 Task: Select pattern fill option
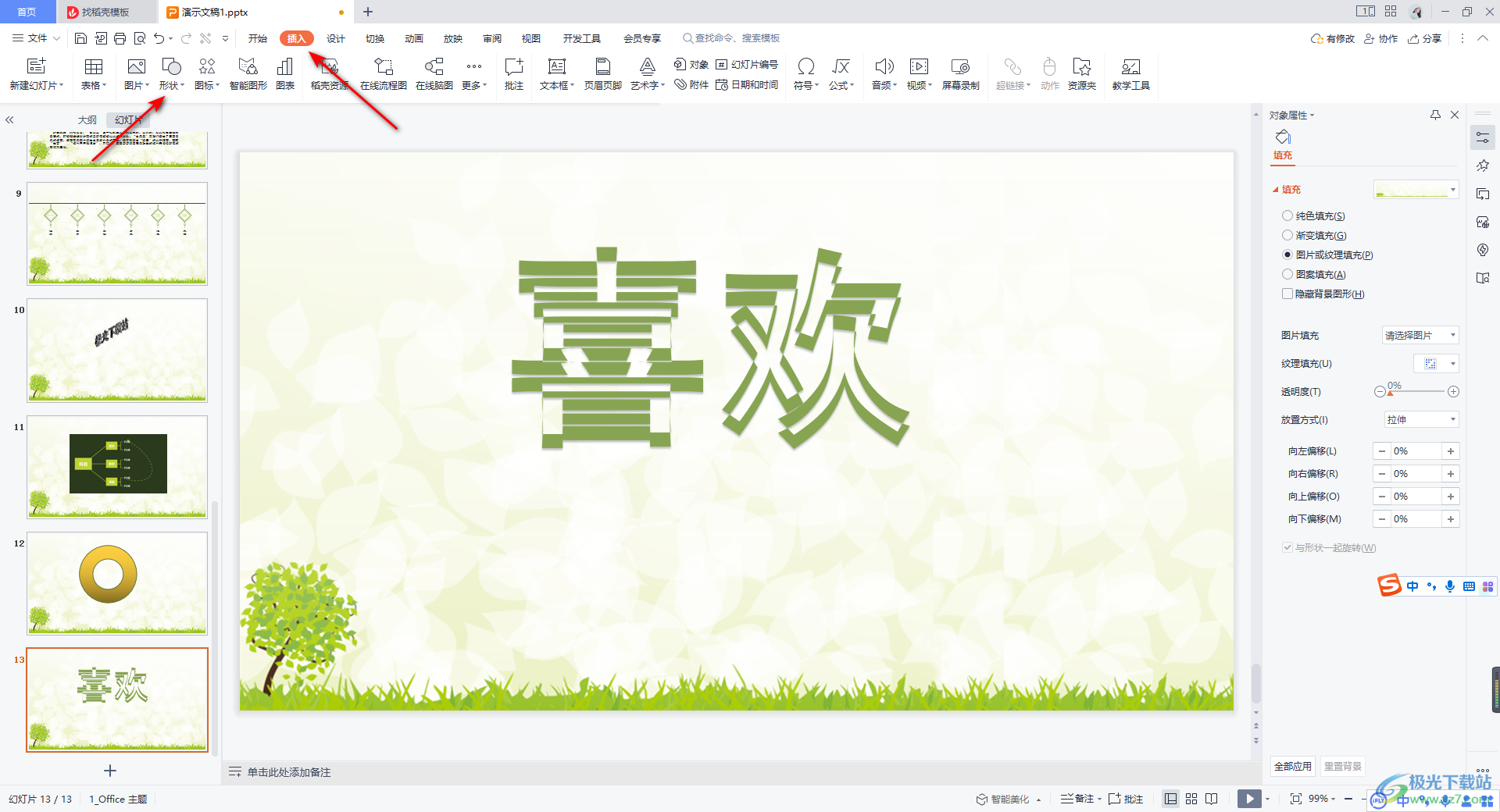pos(1314,275)
